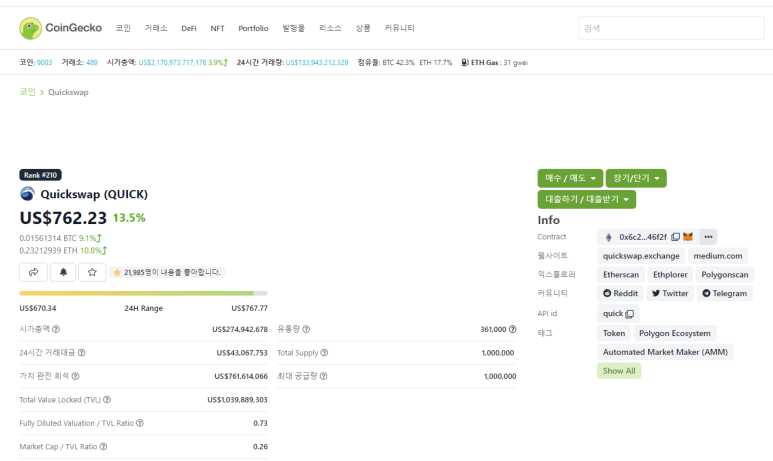This screenshot has height=461, width=773.
Task: Click the 24h volume US$133,943,212,329 link
Action: (x=317, y=63)
